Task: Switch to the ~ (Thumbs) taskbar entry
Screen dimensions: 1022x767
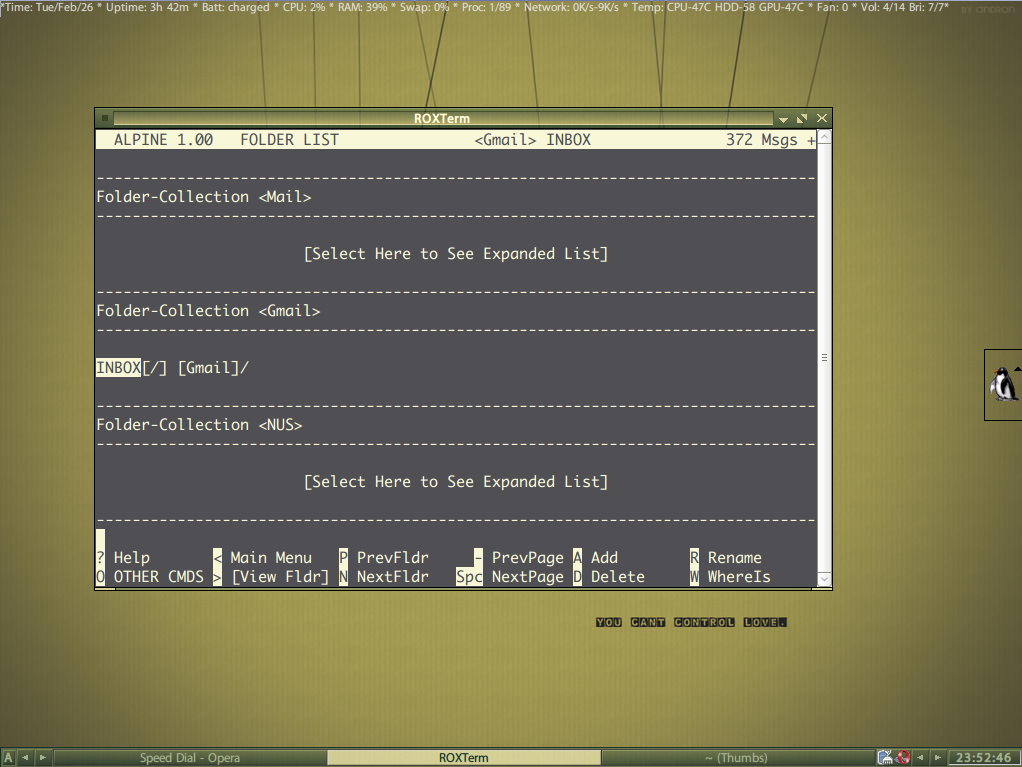Action: (x=737, y=758)
